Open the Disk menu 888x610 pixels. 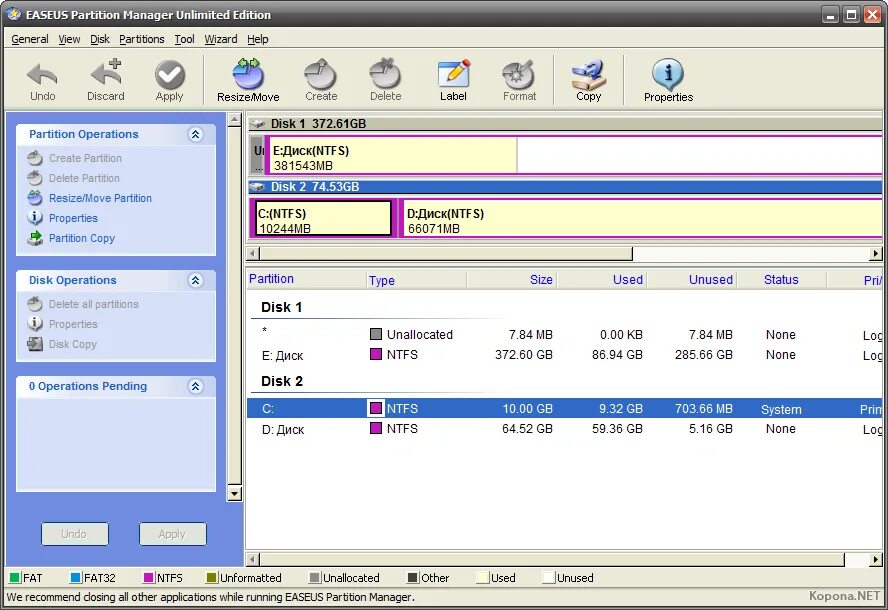(100, 39)
